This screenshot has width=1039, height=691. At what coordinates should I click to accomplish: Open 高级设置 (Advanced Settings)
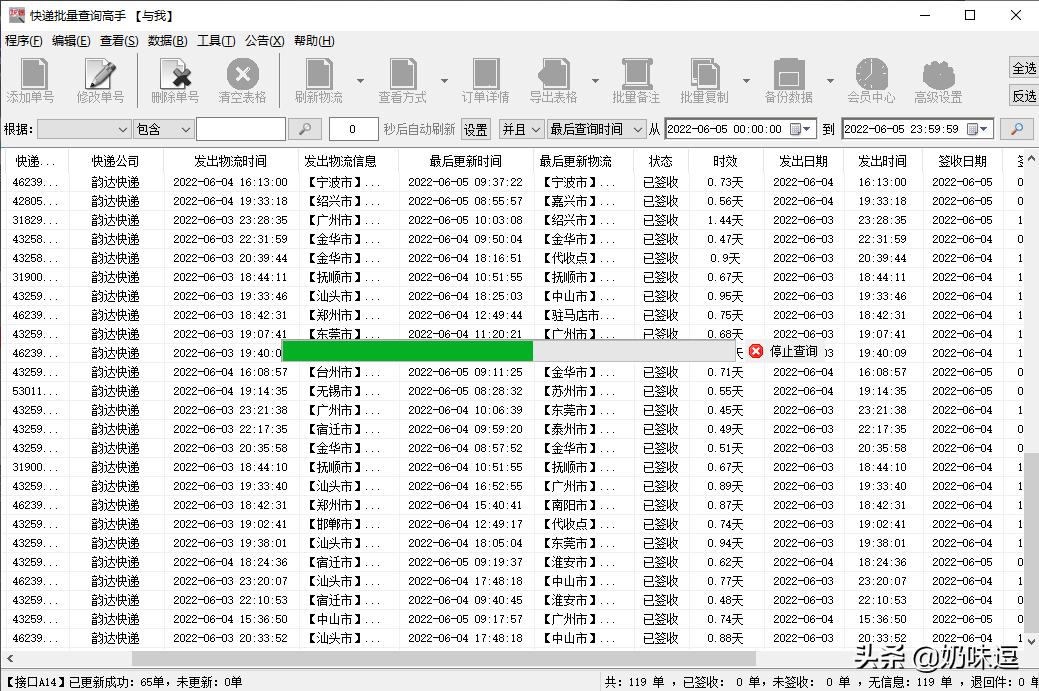pos(937,80)
